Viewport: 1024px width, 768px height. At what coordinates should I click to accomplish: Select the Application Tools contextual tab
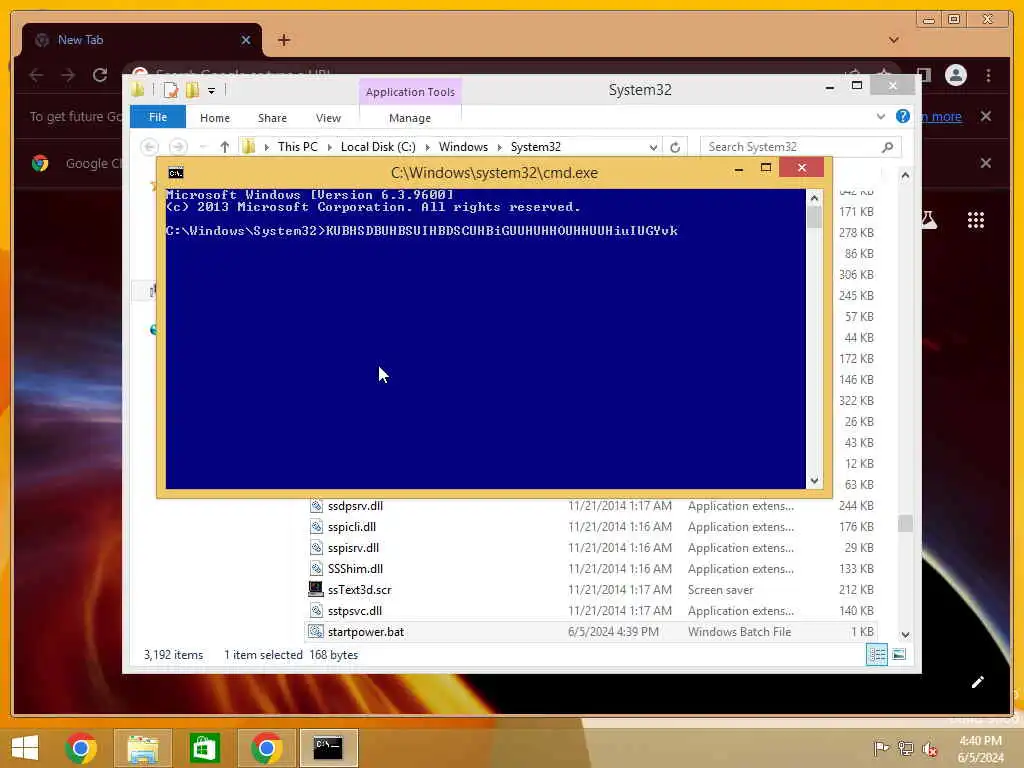[410, 92]
